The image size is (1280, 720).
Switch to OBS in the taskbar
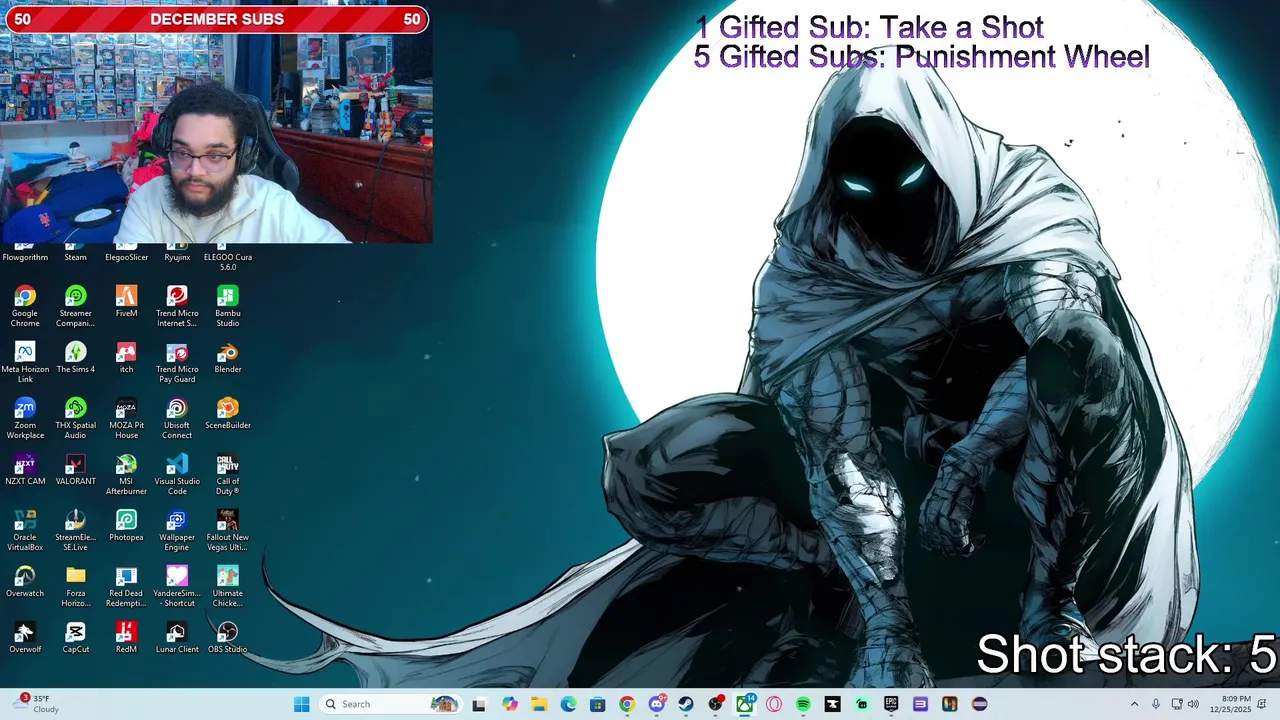click(x=715, y=704)
